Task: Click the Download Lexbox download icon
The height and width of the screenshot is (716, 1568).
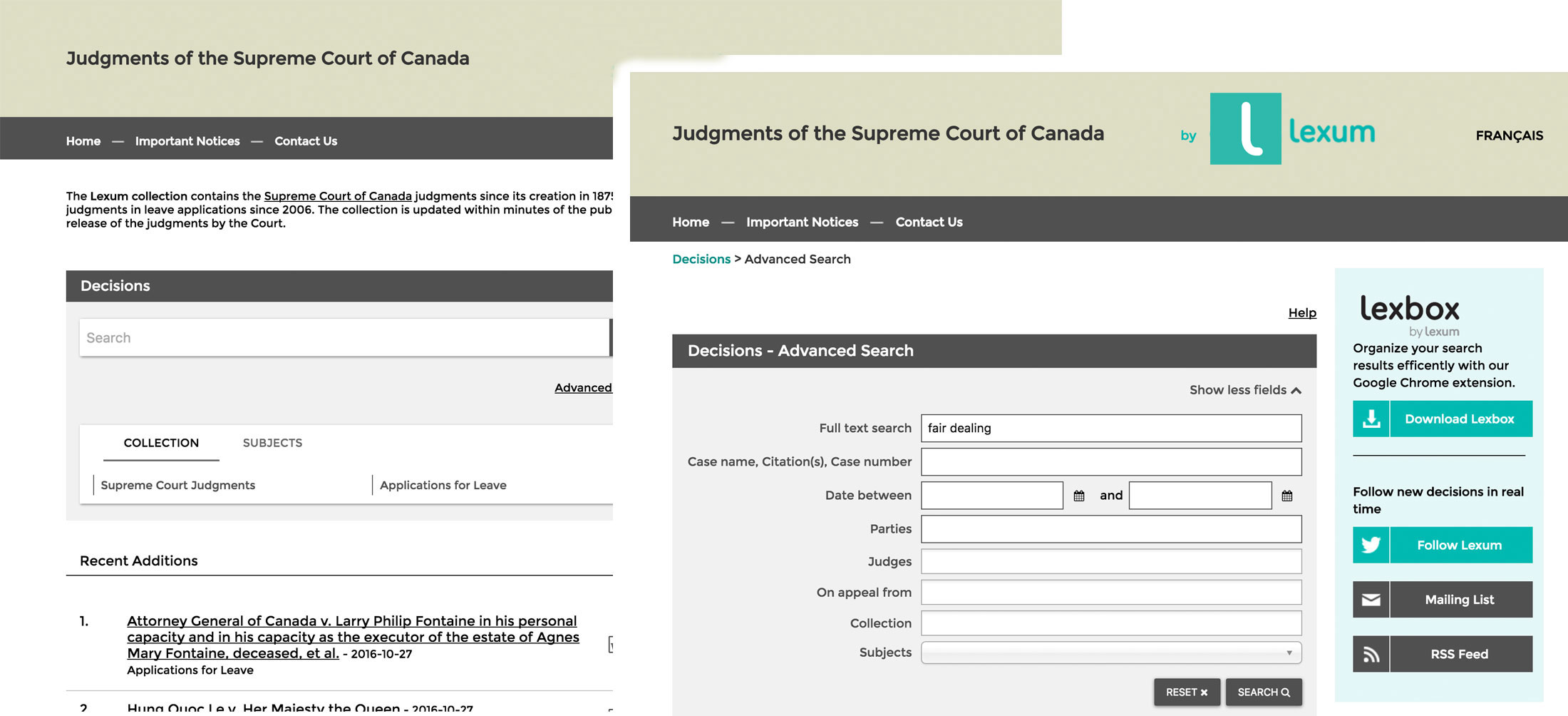Action: click(x=1371, y=419)
